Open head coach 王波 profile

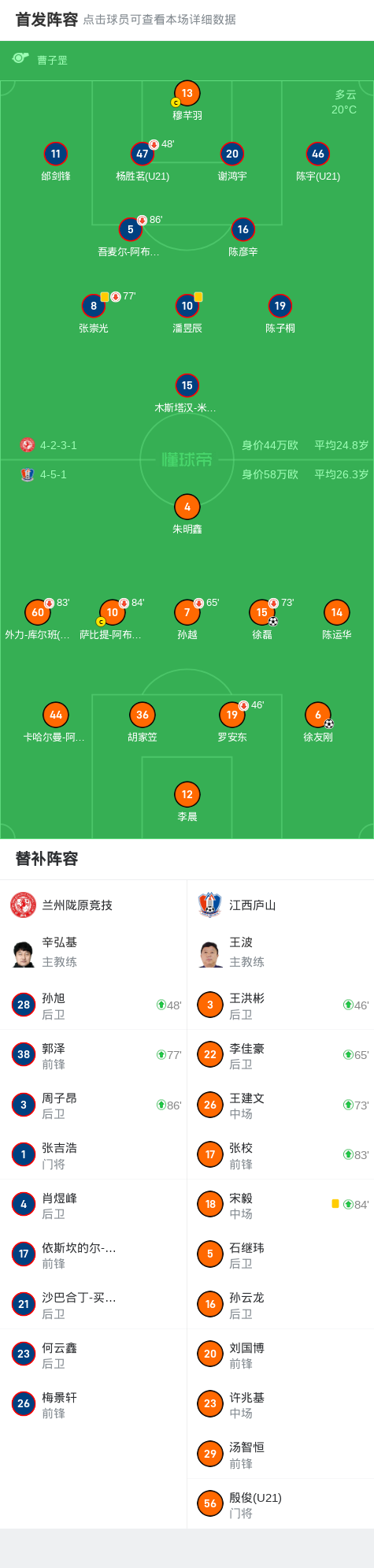click(210, 953)
